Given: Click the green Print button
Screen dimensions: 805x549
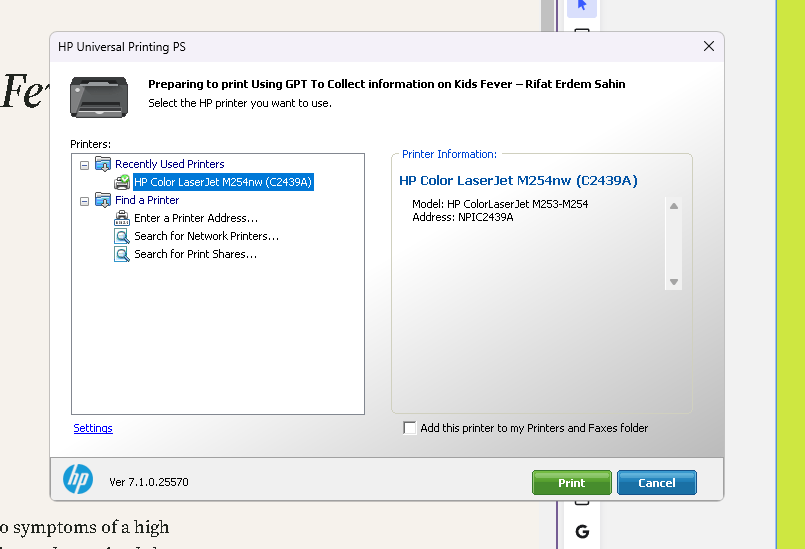Looking at the screenshot, I should [572, 483].
